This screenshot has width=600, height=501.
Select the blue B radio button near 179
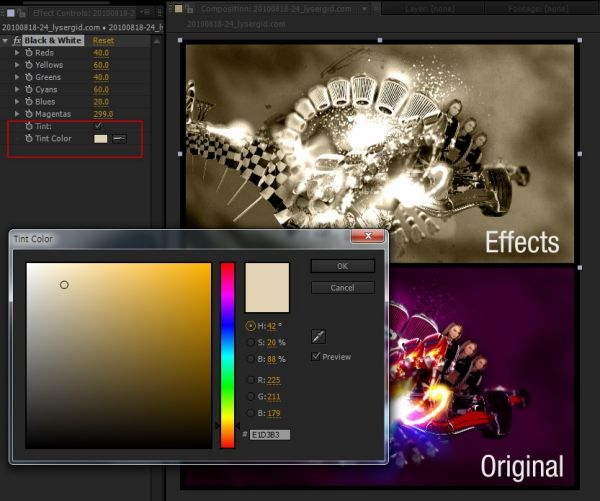click(250, 413)
